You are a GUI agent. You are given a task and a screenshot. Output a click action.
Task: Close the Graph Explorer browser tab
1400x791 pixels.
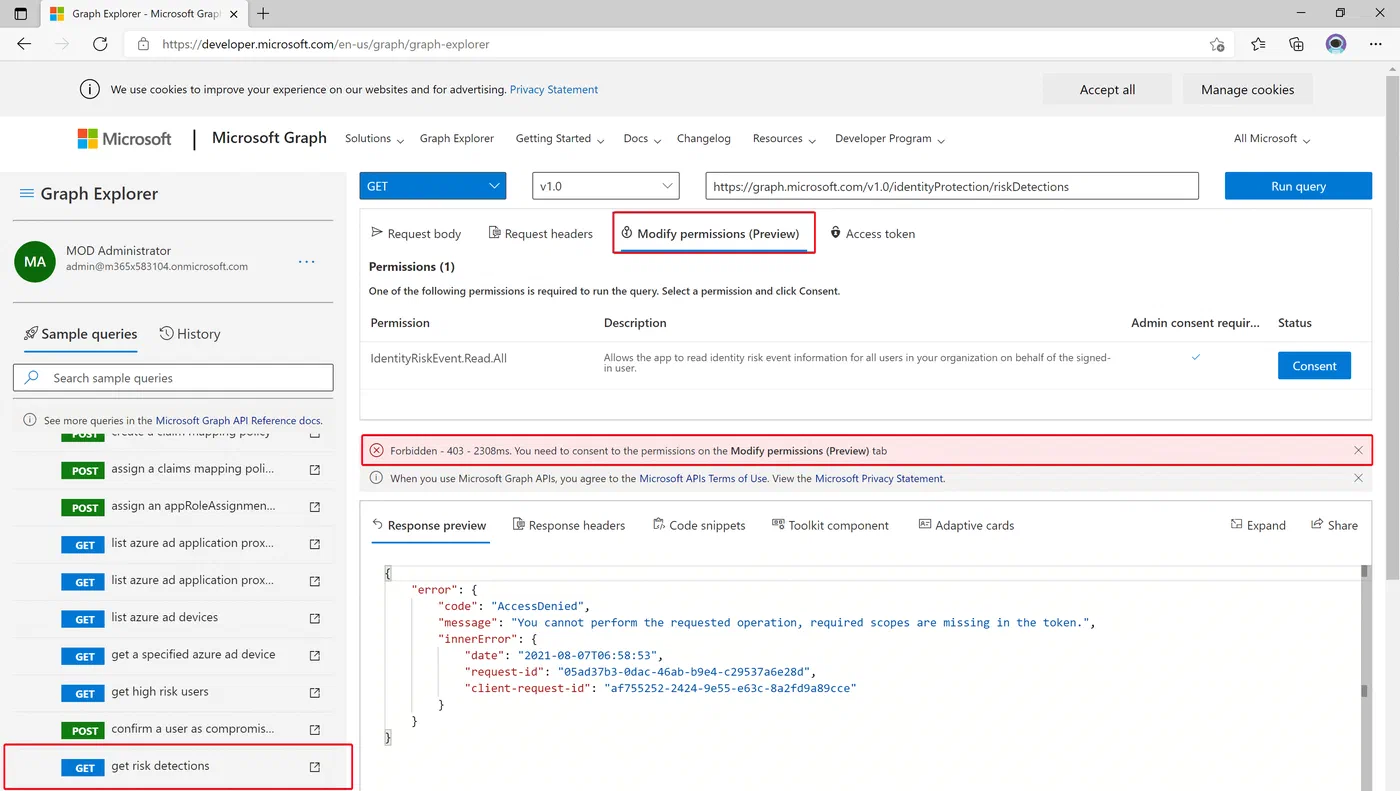[233, 14]
